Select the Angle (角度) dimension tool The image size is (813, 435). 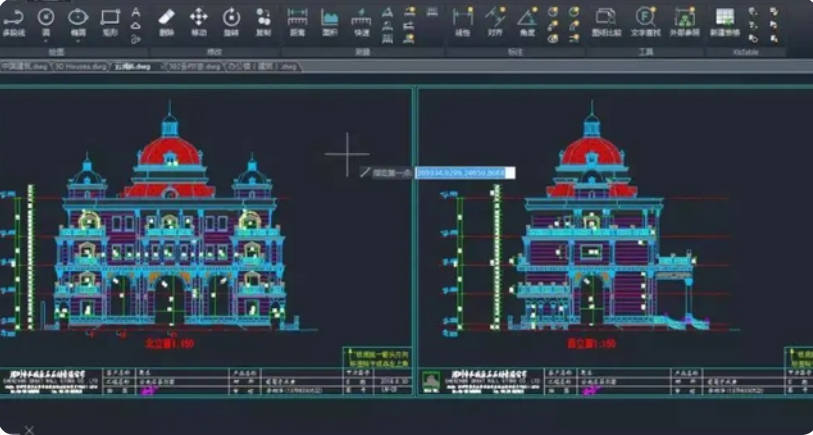(526, 20)
